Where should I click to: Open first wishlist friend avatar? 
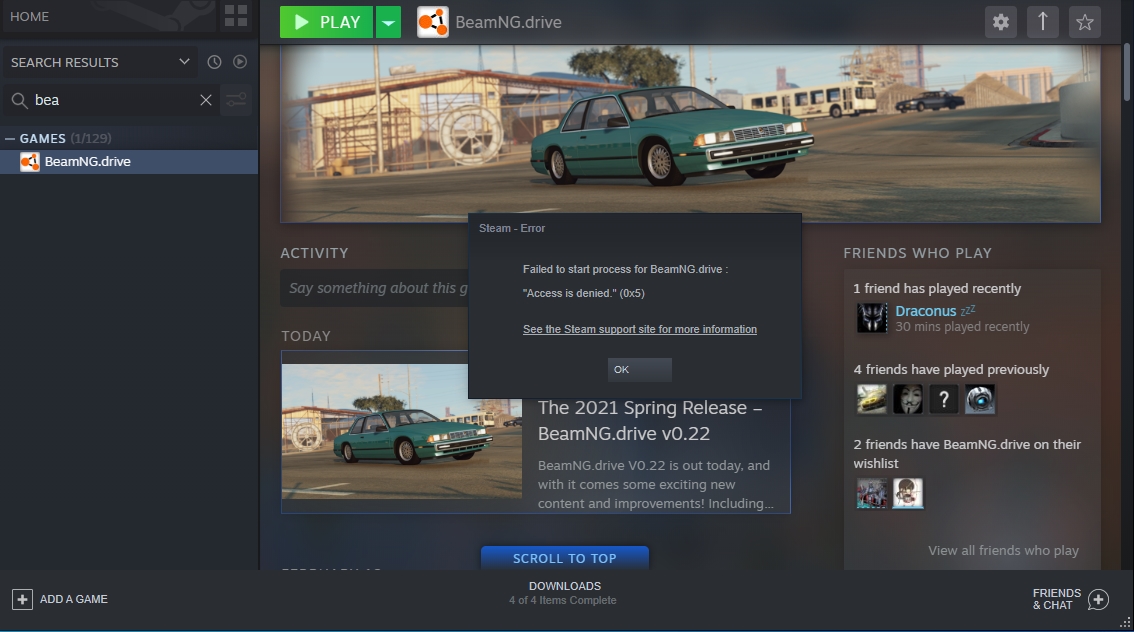pyautogui.click(x=871, y=493)
